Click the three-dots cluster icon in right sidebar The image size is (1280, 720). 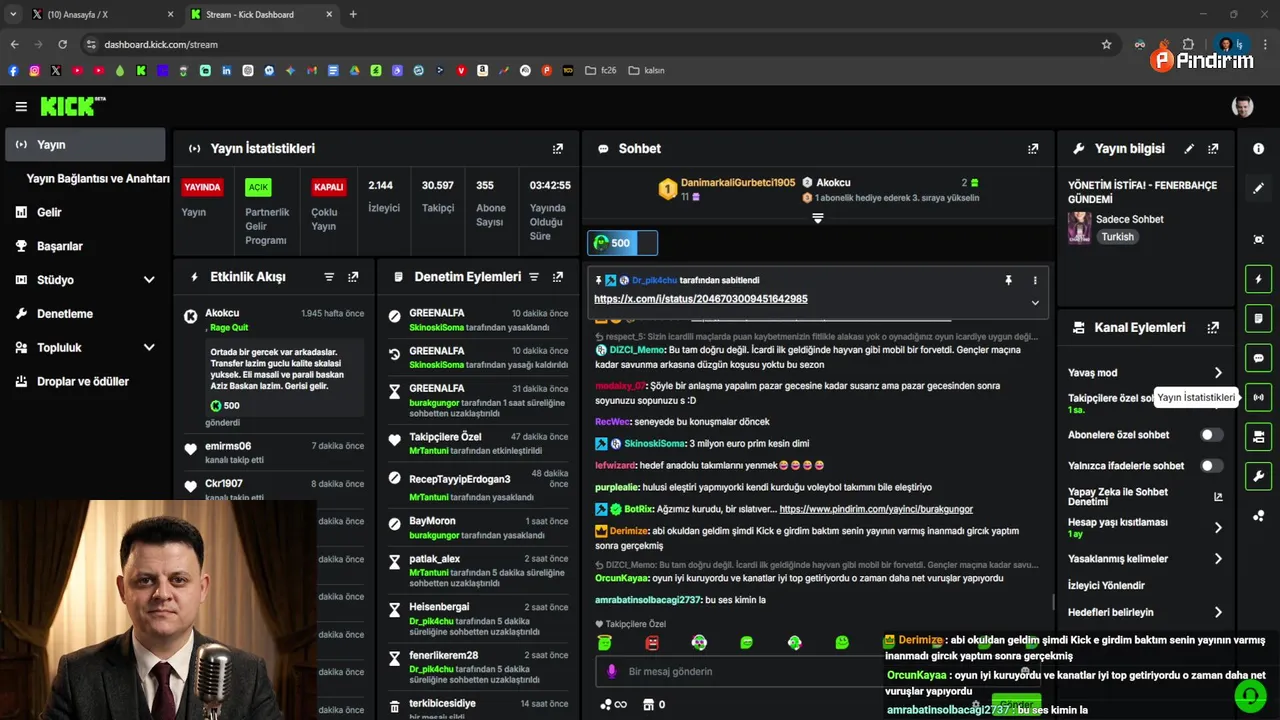click(1258, 516)
